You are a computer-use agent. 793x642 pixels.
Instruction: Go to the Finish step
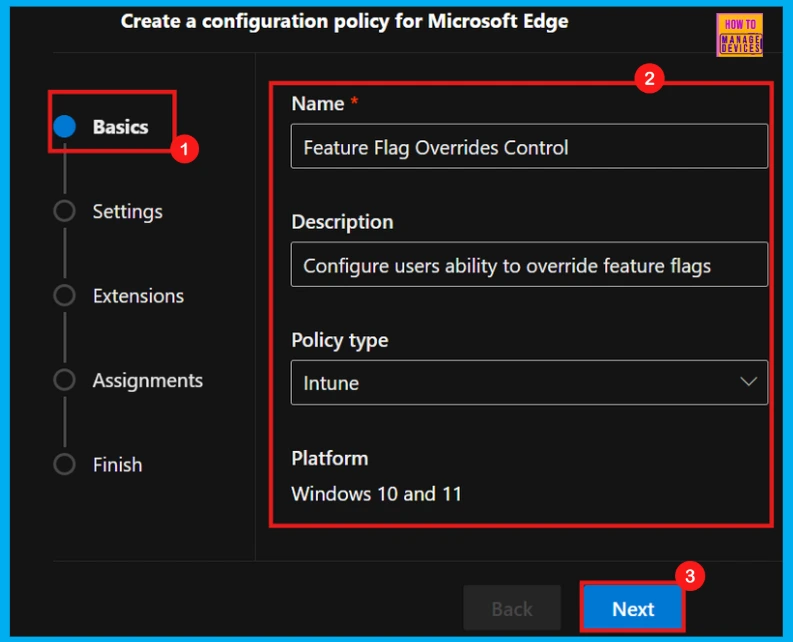[x=117, y=464]
